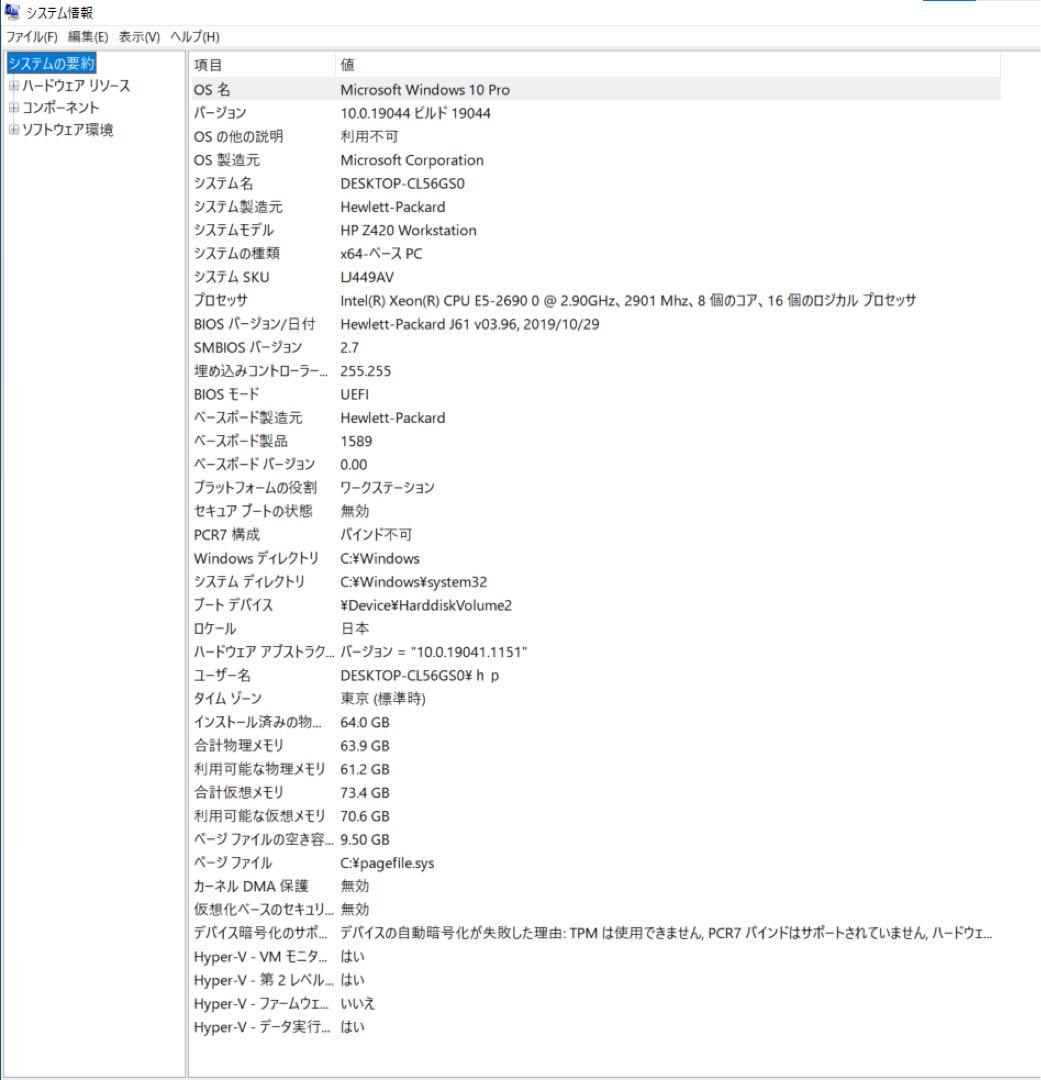Expand the ハードウェア リソース plus icon
Image resolution: width=1041 pixels, height=1080 pixels.
tap(13, 86)
